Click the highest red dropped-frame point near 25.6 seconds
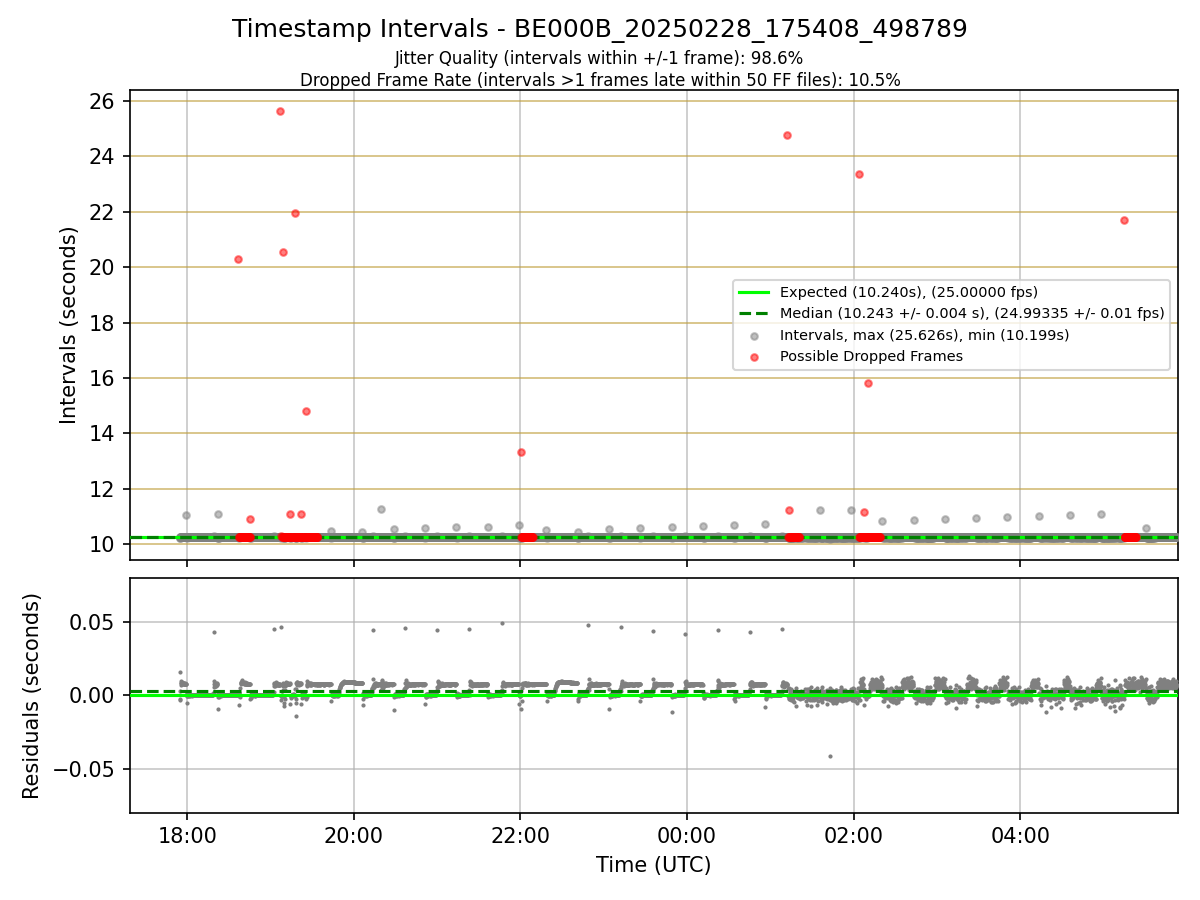This screenshot has height=900, width=1200. (x=280, y=111)
